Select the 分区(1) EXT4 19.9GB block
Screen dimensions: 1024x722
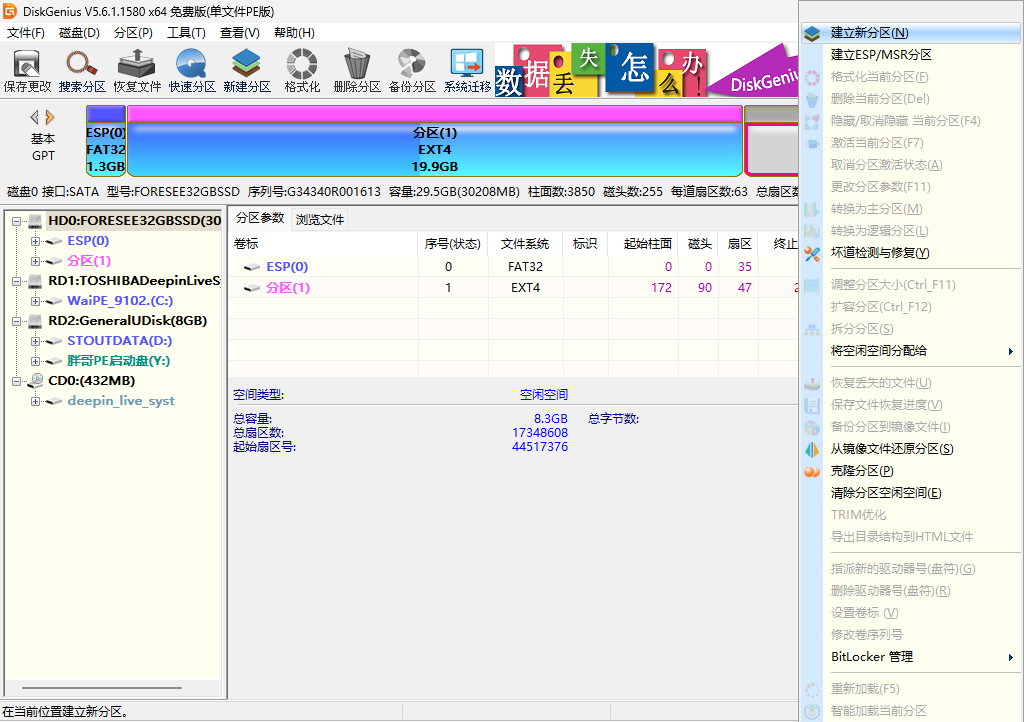(435, 141)
